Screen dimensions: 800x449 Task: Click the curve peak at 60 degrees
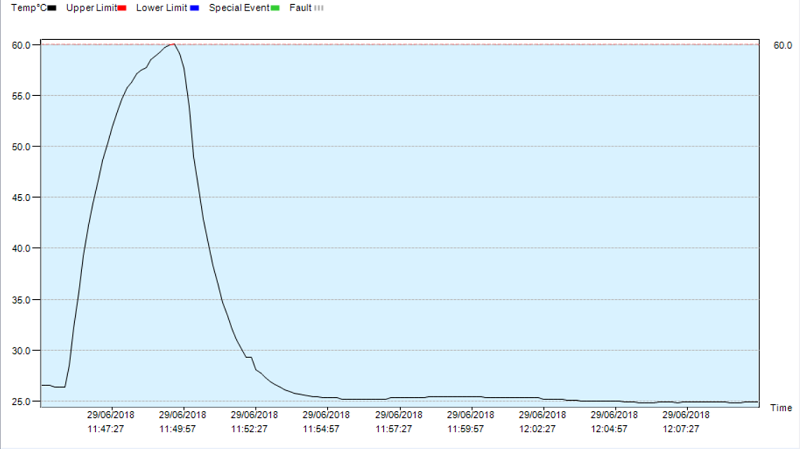[173, 44]
